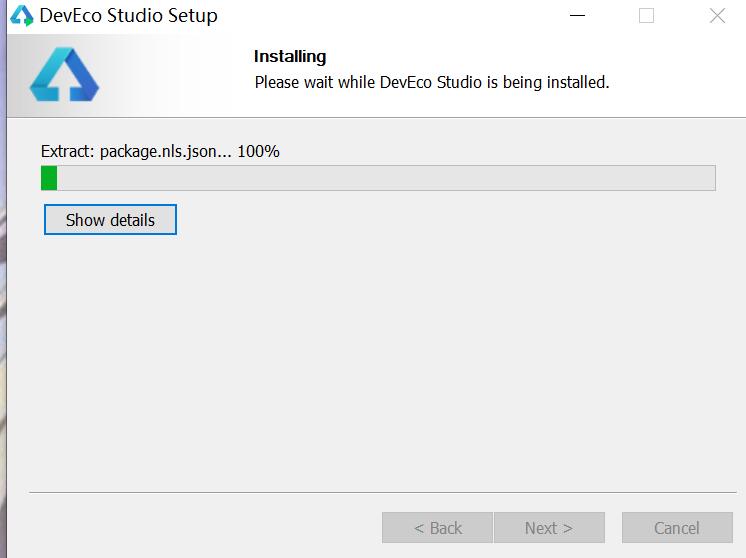Screen dimensions: 746x558
Task: Click the 100% extraction percentage label
Action: click(258, 152)
